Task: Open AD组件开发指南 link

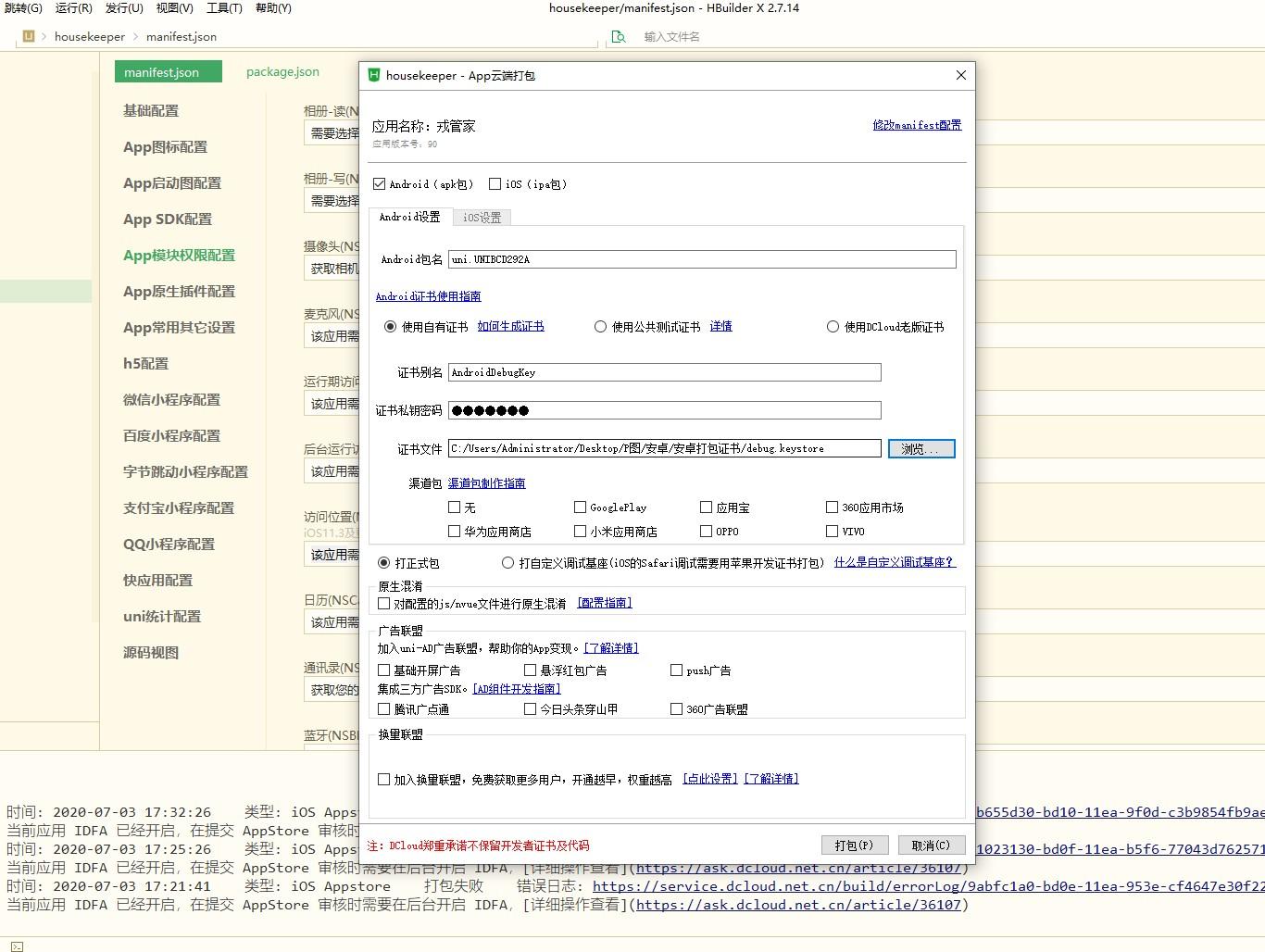Action: coord(517,689)
